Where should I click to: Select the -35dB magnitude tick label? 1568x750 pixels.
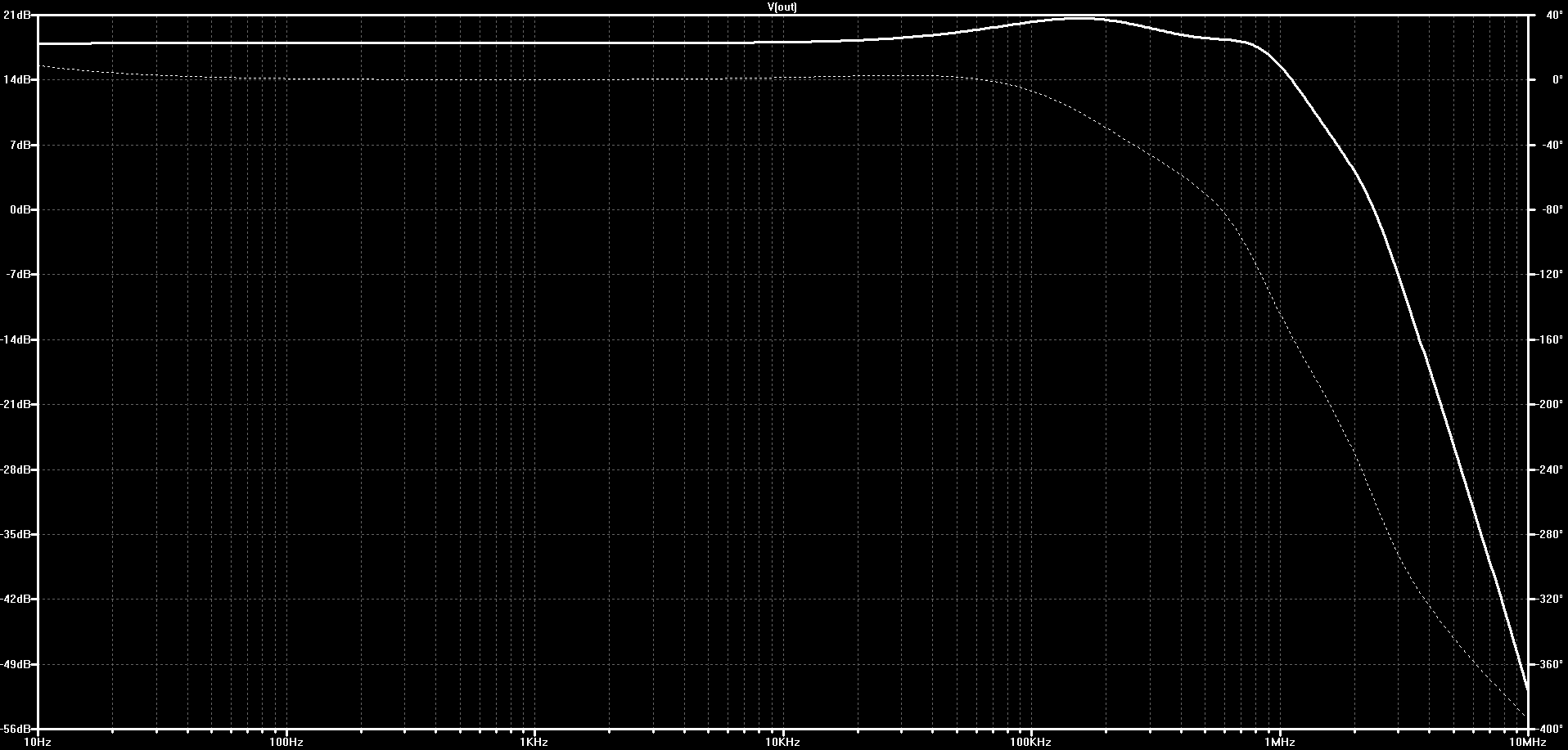[15, 535]
